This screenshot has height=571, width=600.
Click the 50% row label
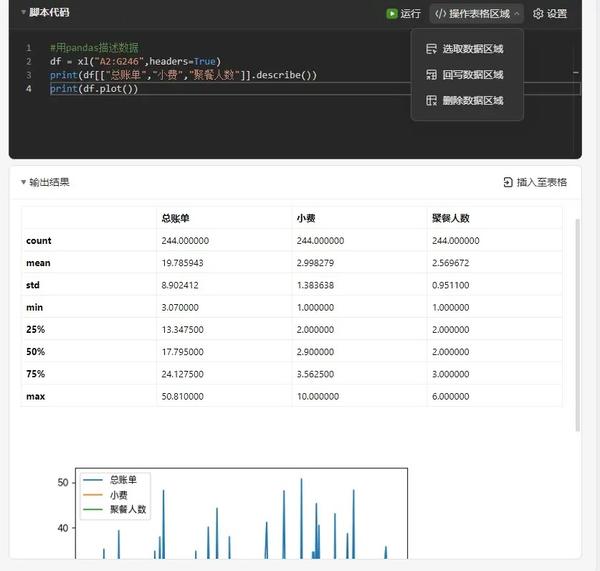point(35,352)
